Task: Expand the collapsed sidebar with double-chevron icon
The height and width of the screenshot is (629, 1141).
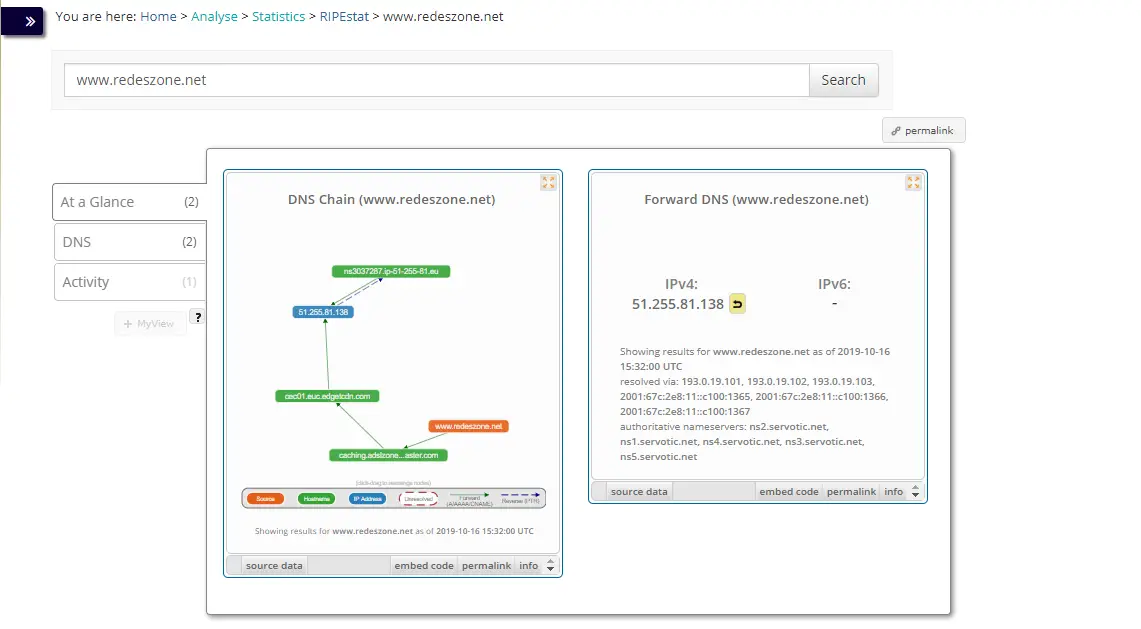Action: (23, 21)
